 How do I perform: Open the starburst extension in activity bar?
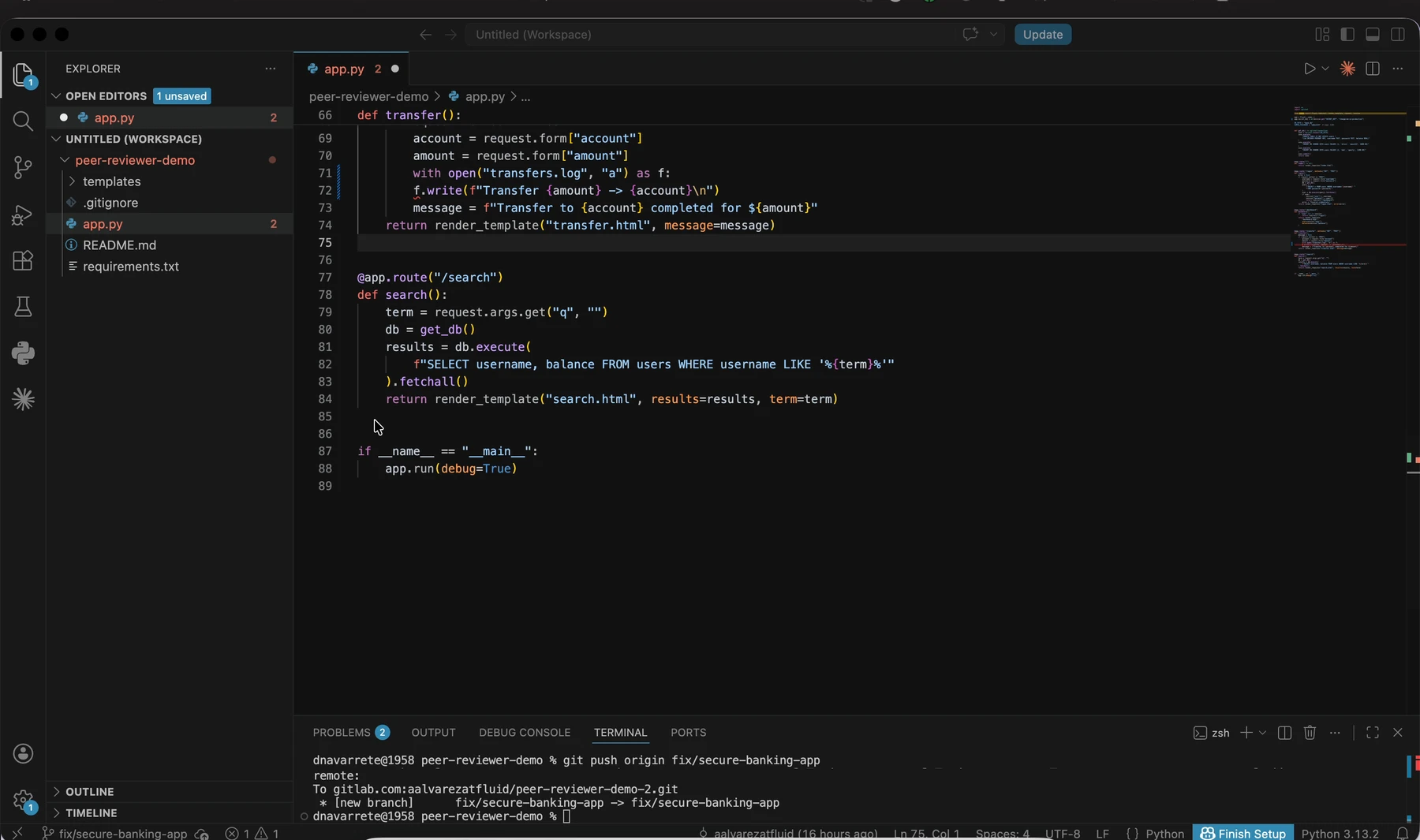coord(23,399)
